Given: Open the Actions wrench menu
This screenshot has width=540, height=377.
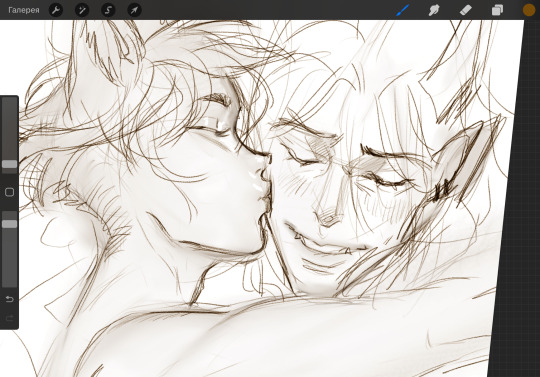Looking at the screenshot, I should 56,10.
